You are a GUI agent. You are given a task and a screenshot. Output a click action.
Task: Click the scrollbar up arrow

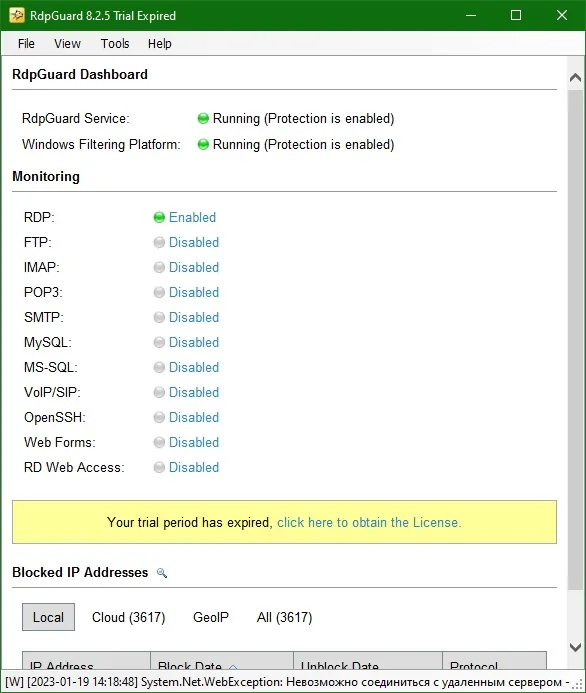pyautogui.click(x=575, y=78)
